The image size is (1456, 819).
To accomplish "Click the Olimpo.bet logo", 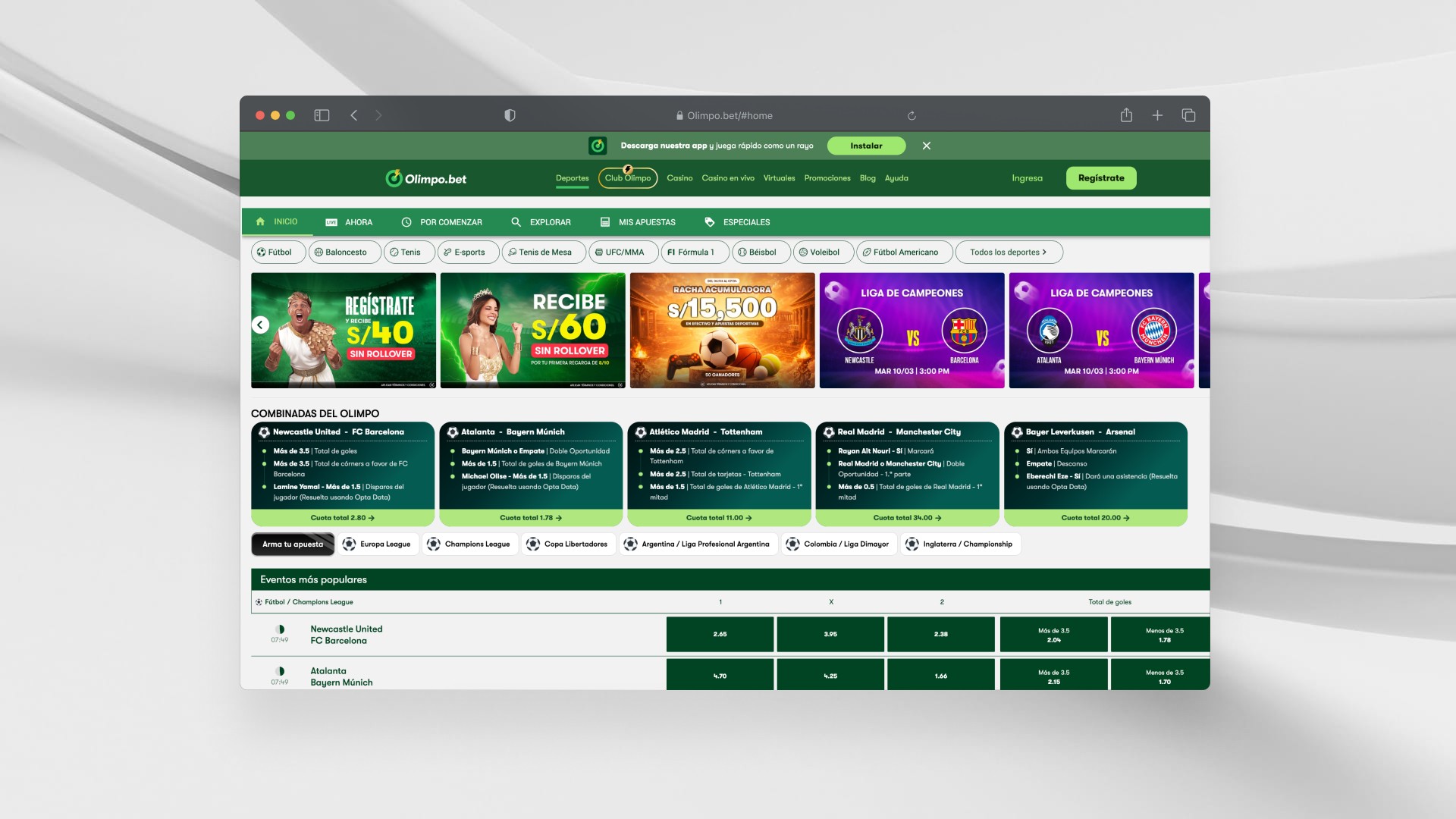I will (425, 179).
